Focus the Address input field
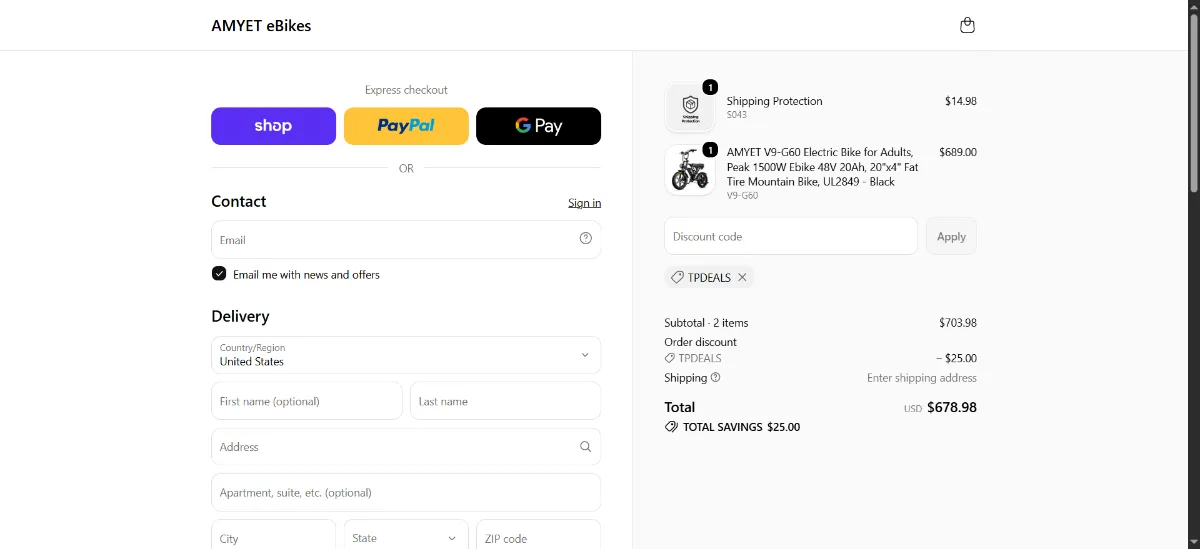 (x=406, y=447)
